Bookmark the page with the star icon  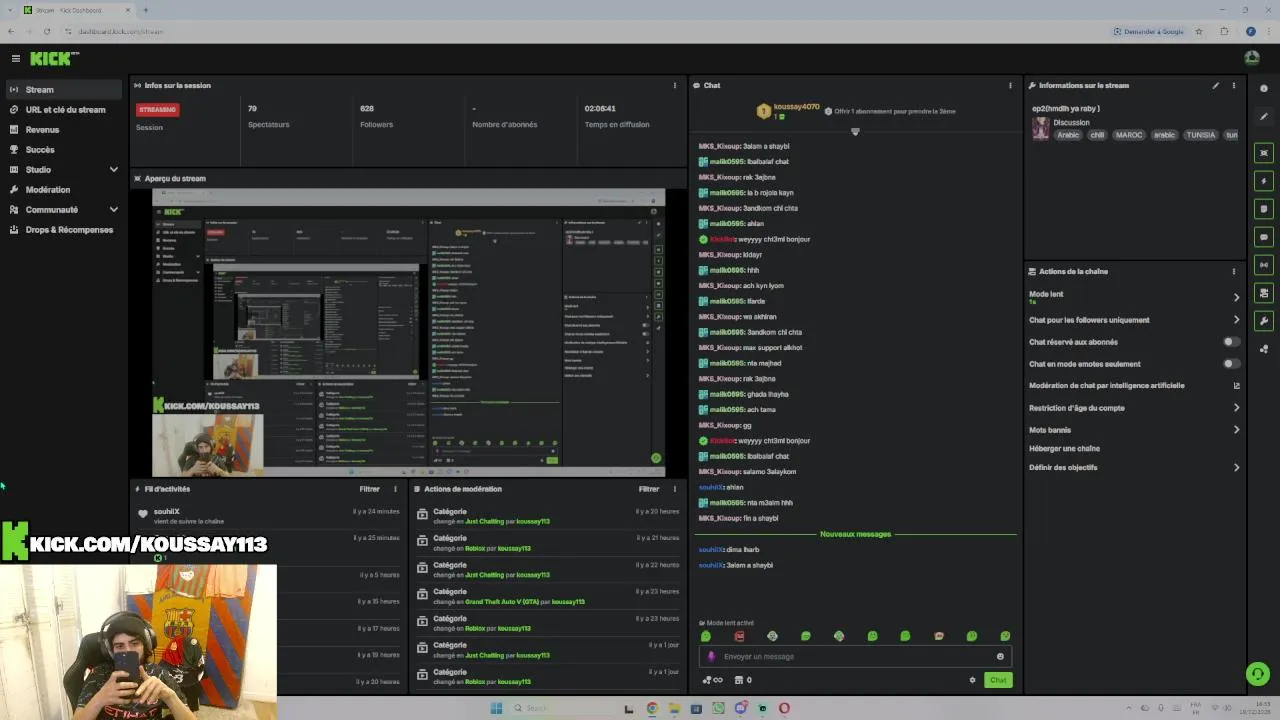[x=1199, y=32]
